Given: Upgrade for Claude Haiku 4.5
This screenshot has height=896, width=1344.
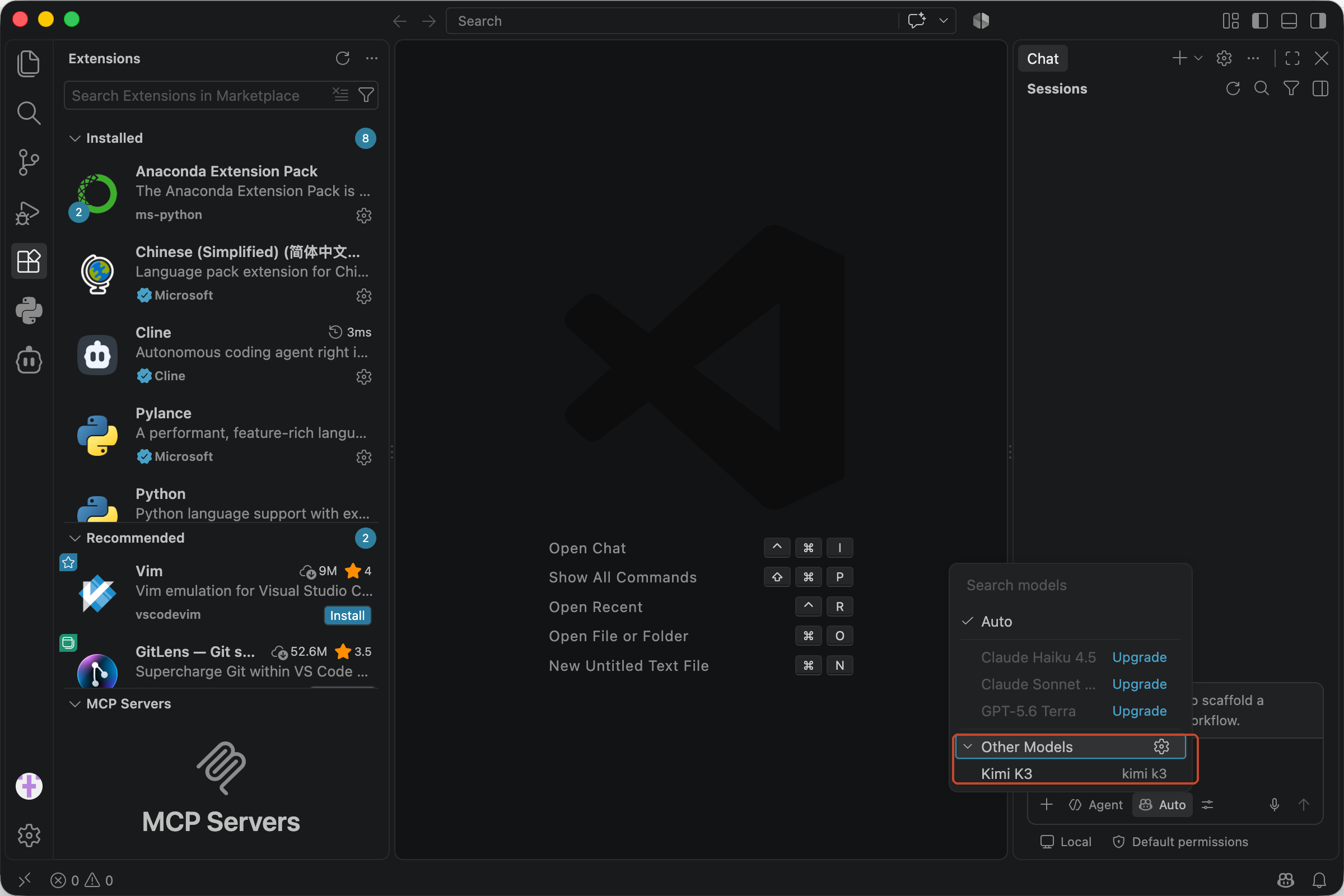Looking at the screenshot, I should [x=1139, y=657].
